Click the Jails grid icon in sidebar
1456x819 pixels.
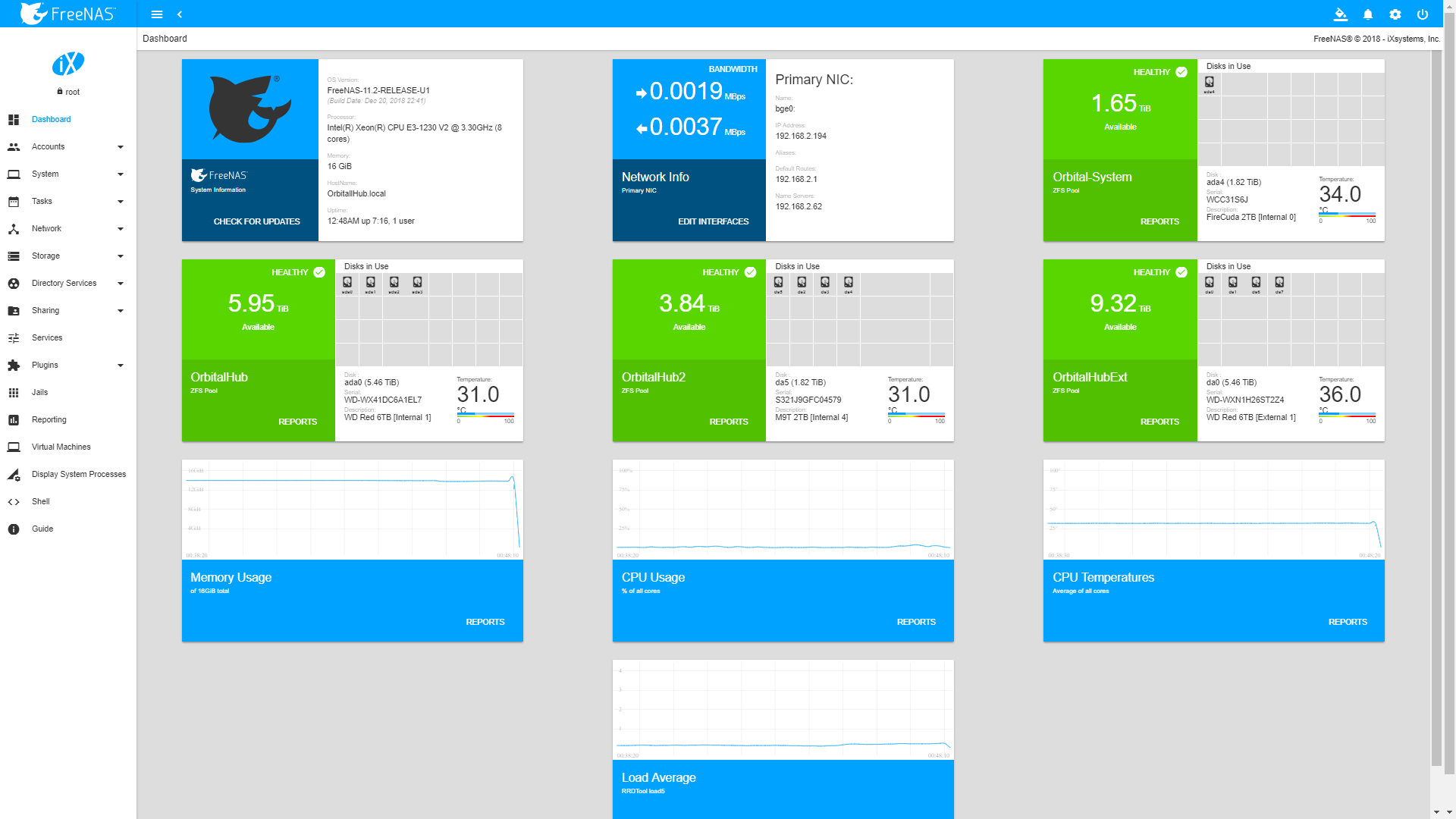(14, 393)
